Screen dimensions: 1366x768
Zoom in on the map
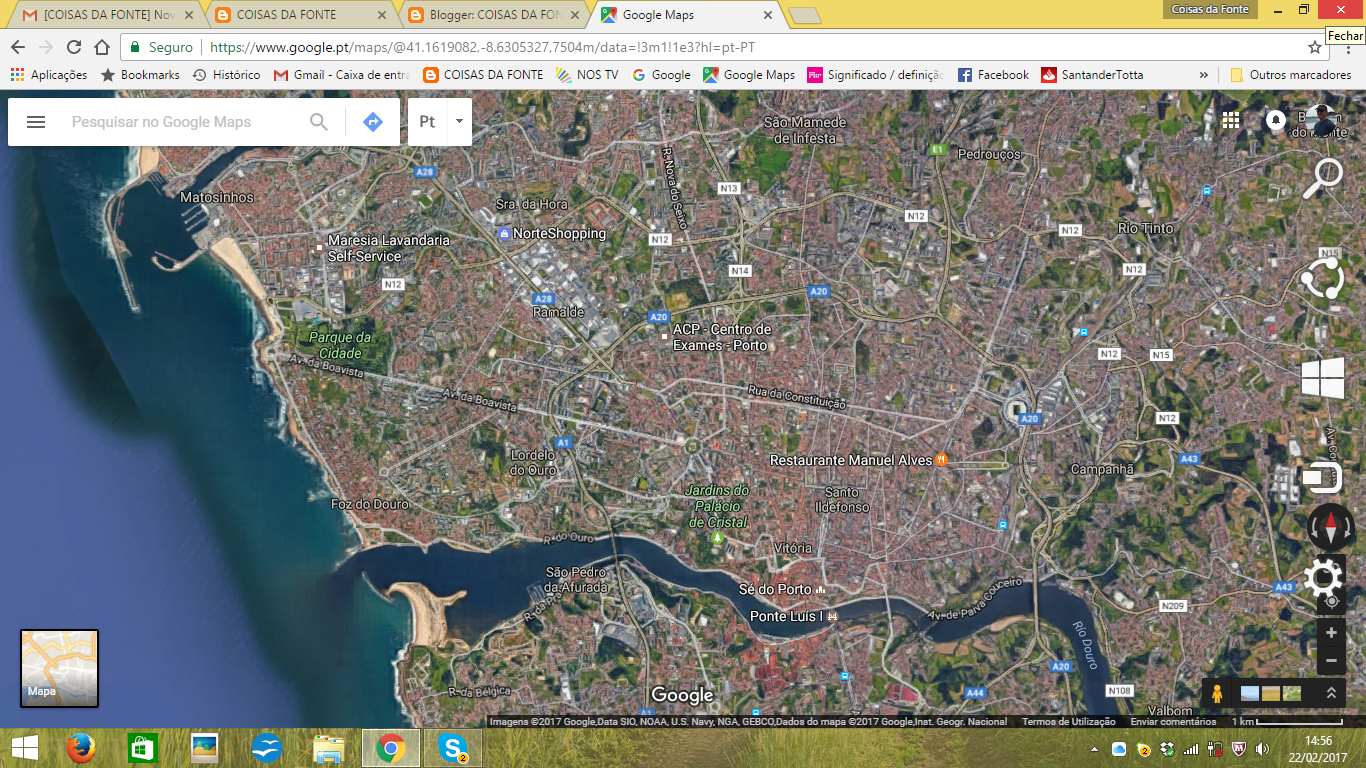1331,633
